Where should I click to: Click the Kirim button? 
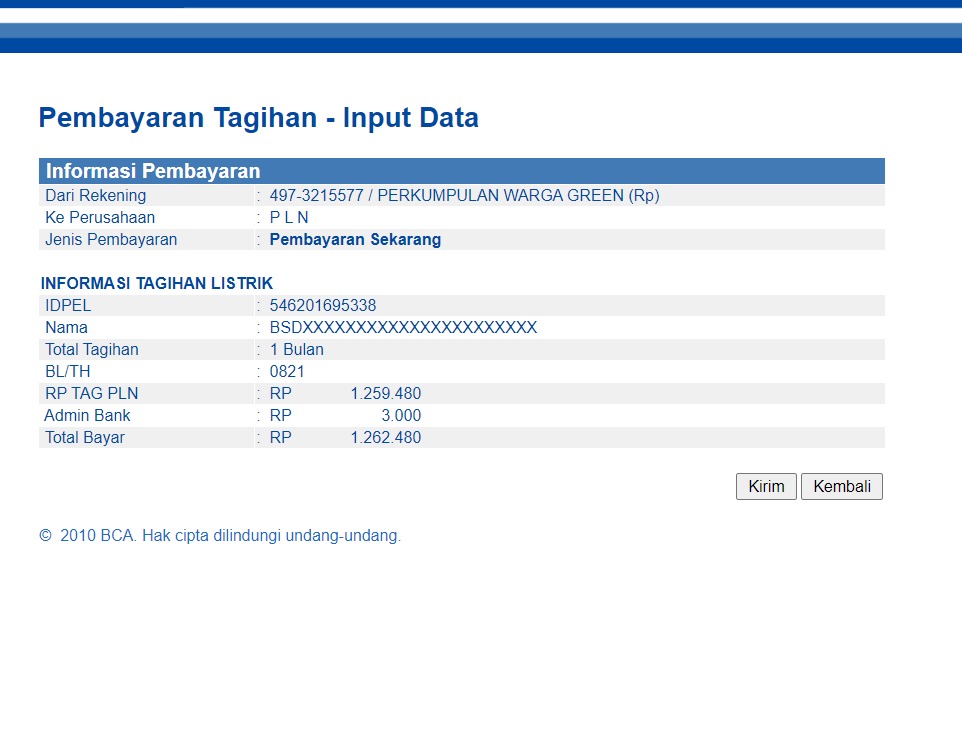(x=766, y=487)
